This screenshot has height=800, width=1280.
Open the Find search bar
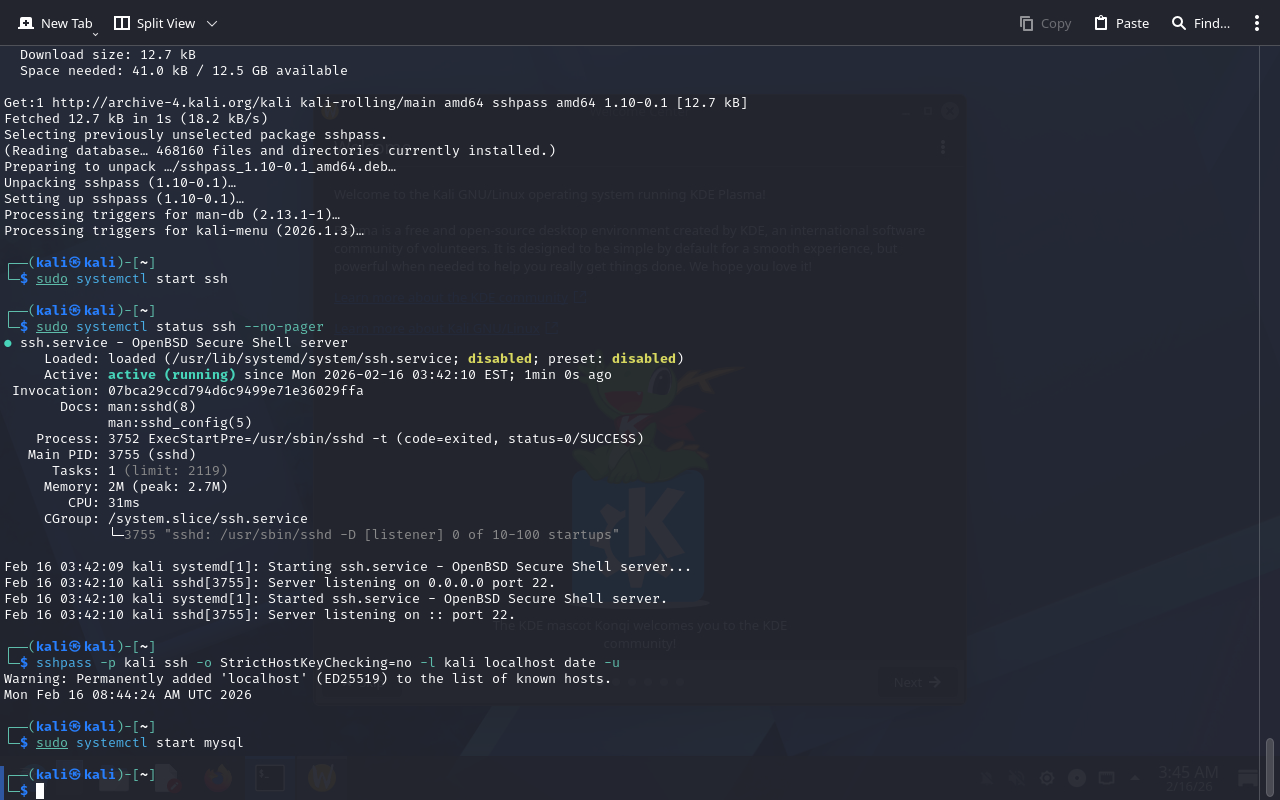point(1200,23)
